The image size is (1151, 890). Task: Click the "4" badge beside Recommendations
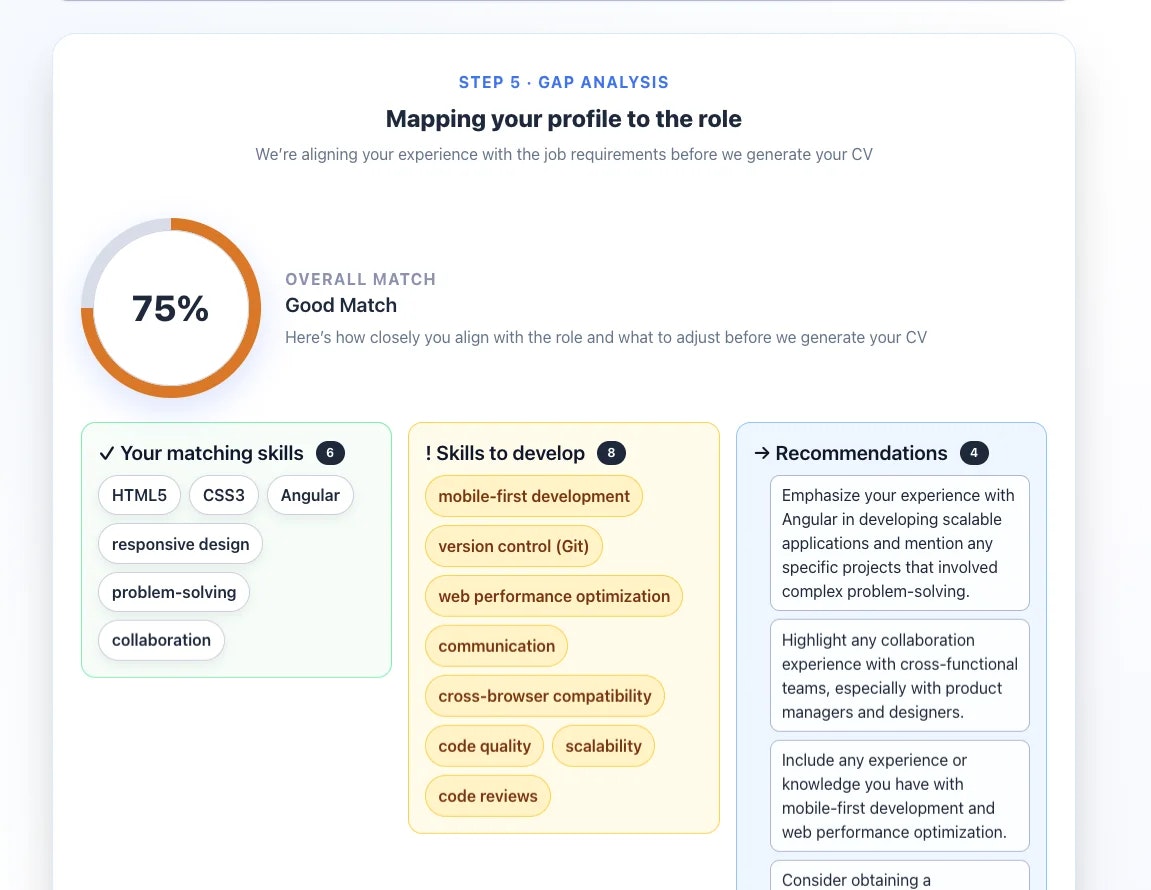tap(974, 452)
